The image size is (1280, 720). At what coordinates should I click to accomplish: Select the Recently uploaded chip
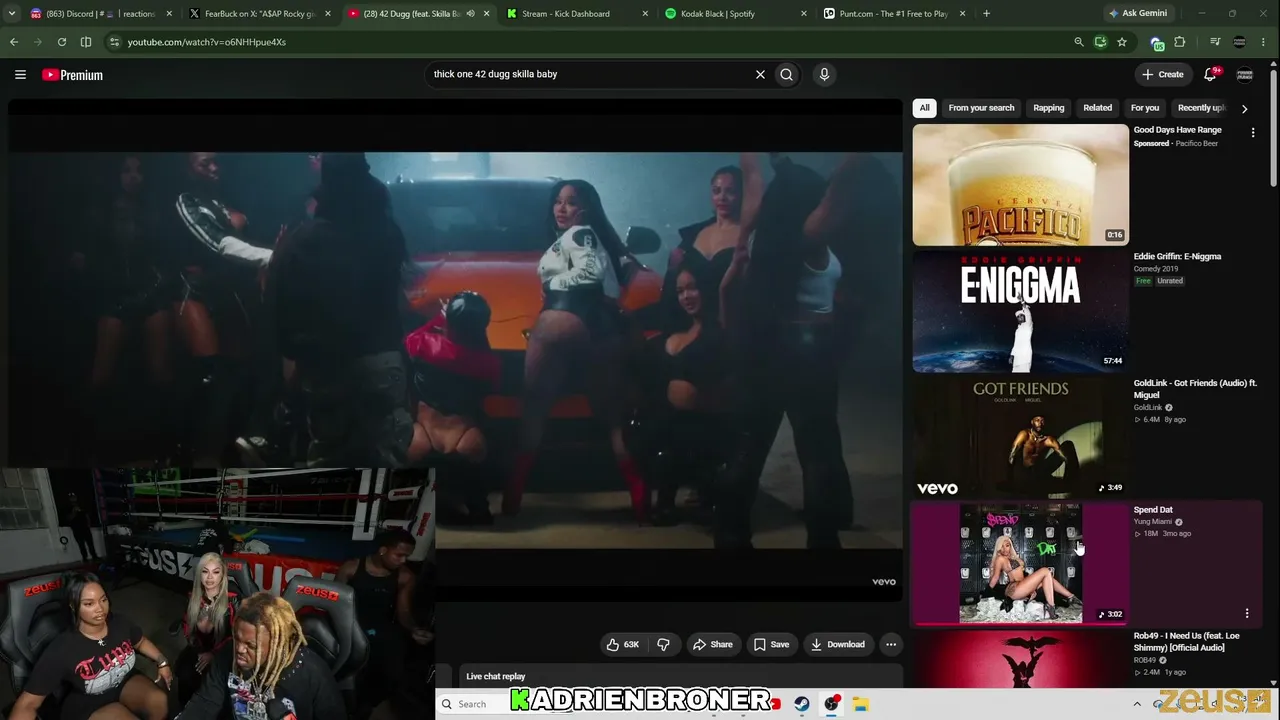click(1201, 108)
